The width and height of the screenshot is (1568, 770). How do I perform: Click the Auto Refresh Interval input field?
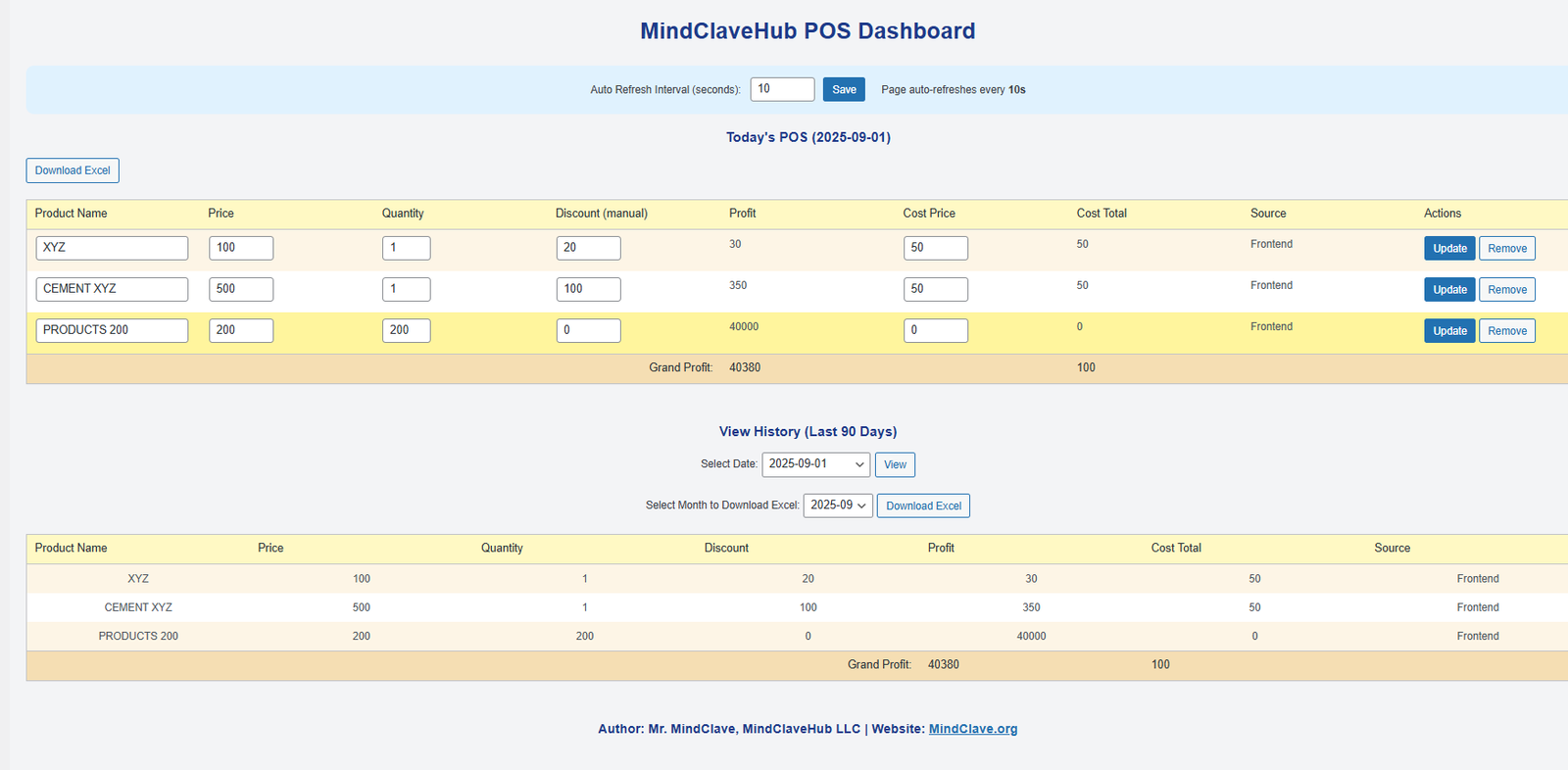point(782,89)
